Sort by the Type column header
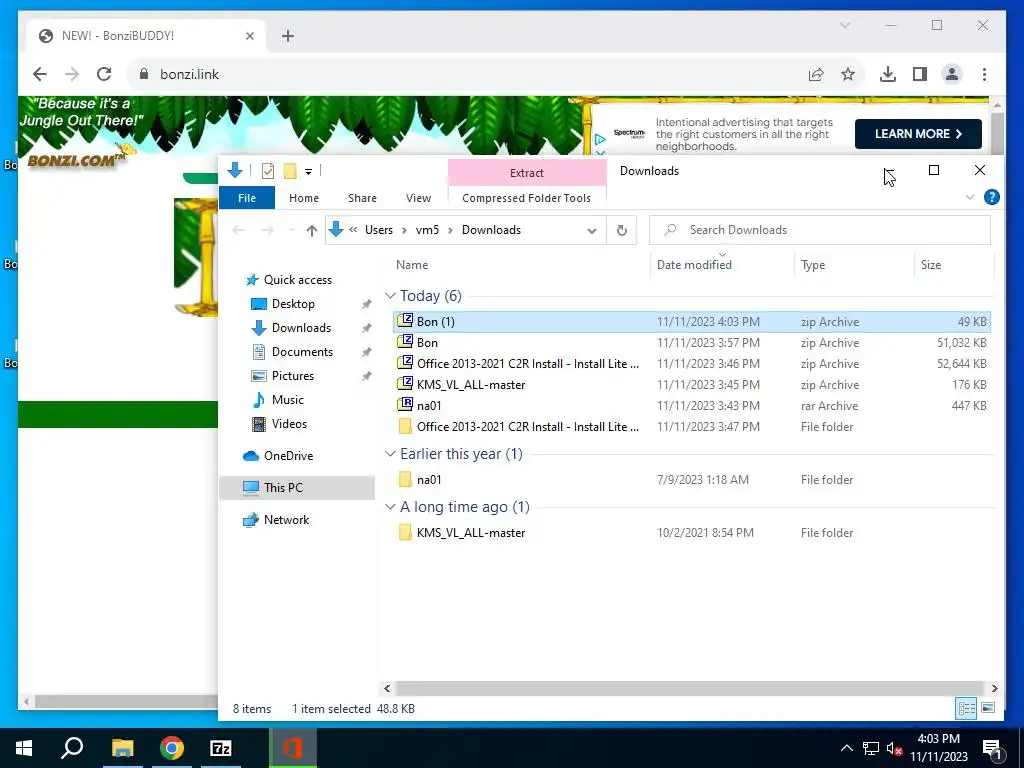Viewport: 1024px width, 768px height. [x=813, y=264]
